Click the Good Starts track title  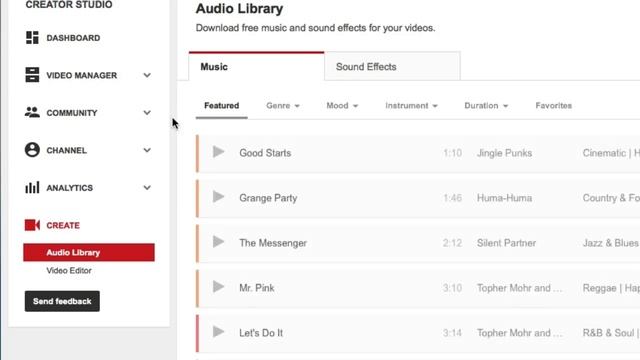pos(265,153)
